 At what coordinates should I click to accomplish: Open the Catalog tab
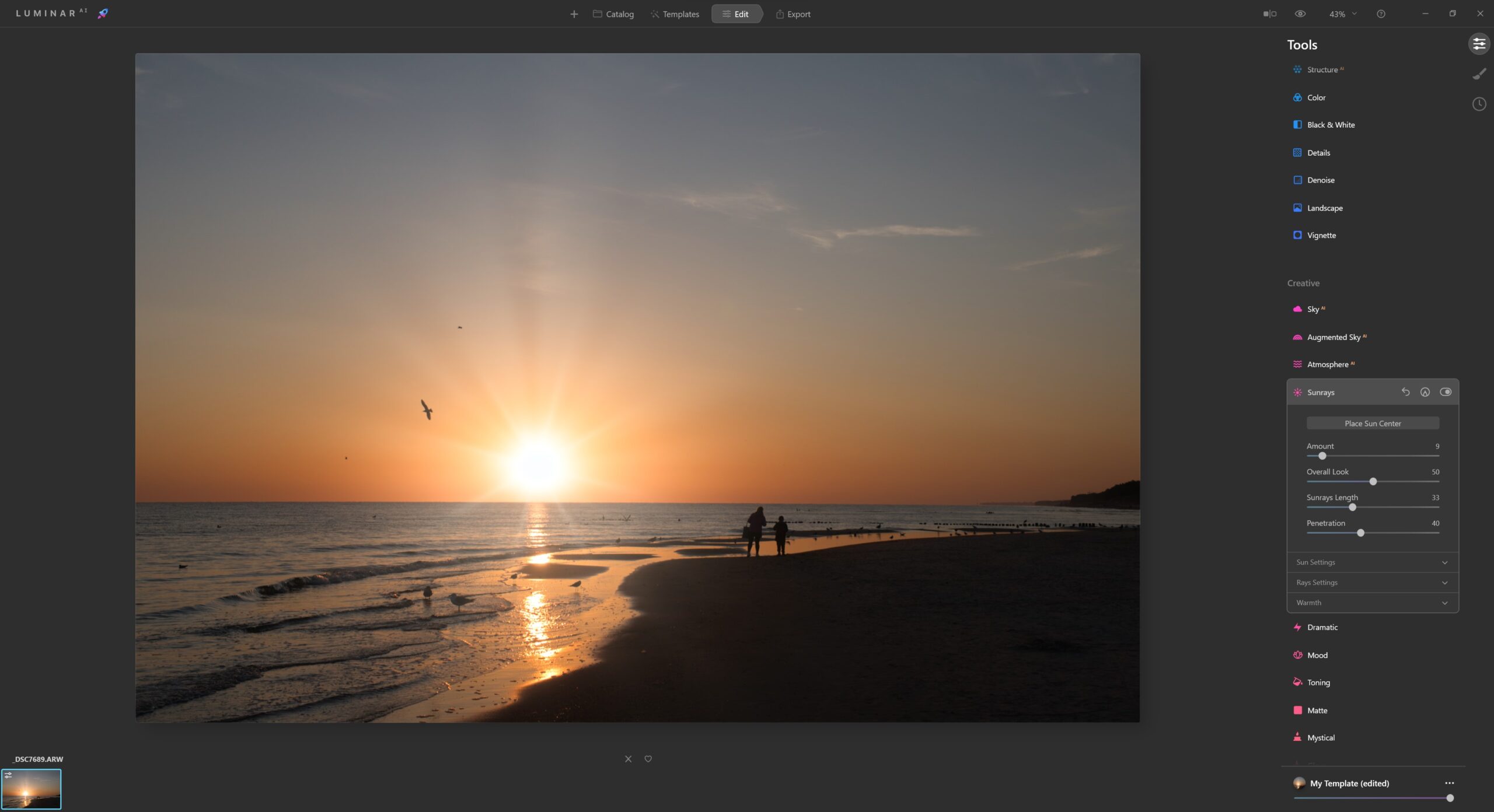click(x=613, y=14)
